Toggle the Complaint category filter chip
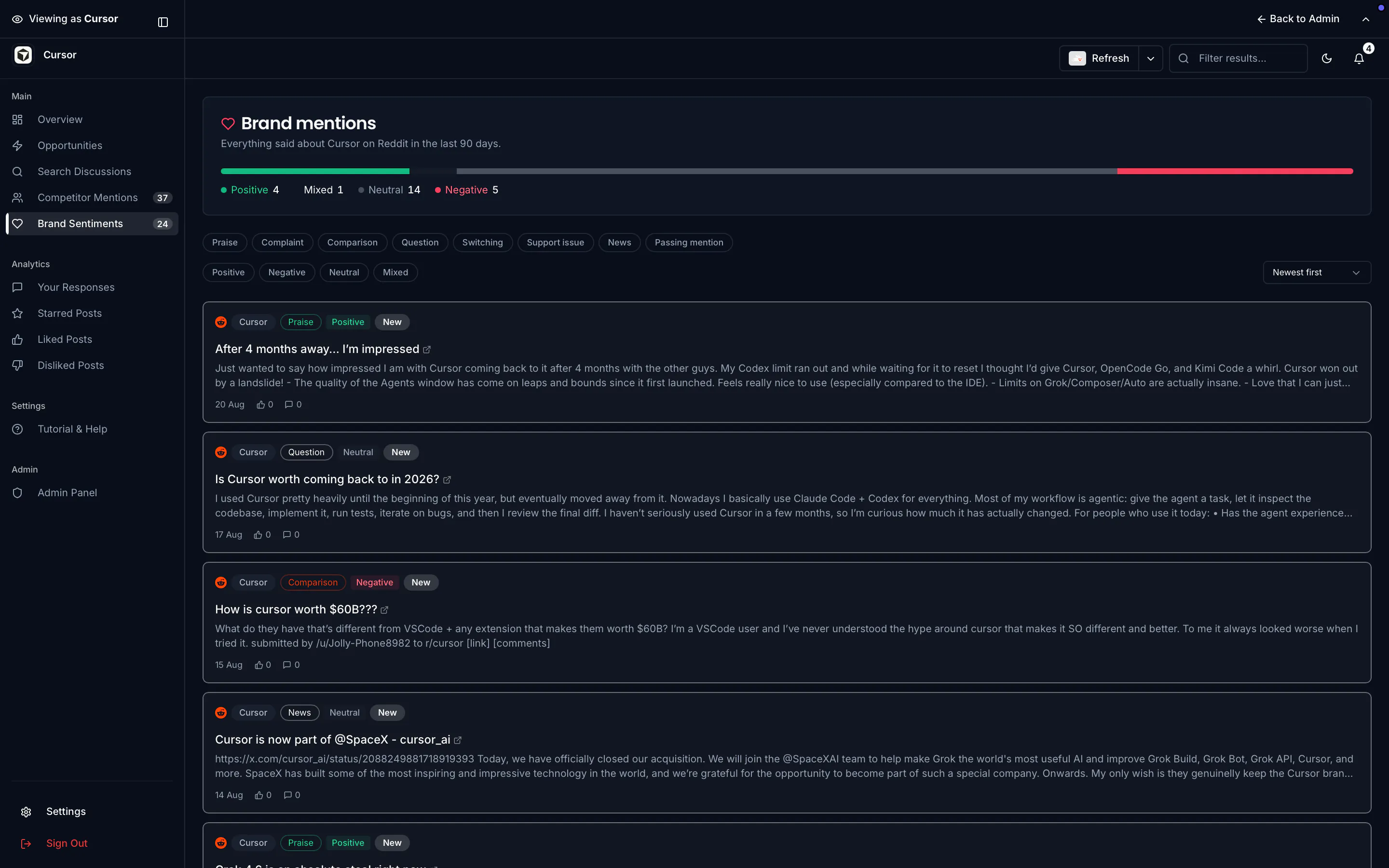This screenshot has width=1389, height=868. click(x=283, y=242)
